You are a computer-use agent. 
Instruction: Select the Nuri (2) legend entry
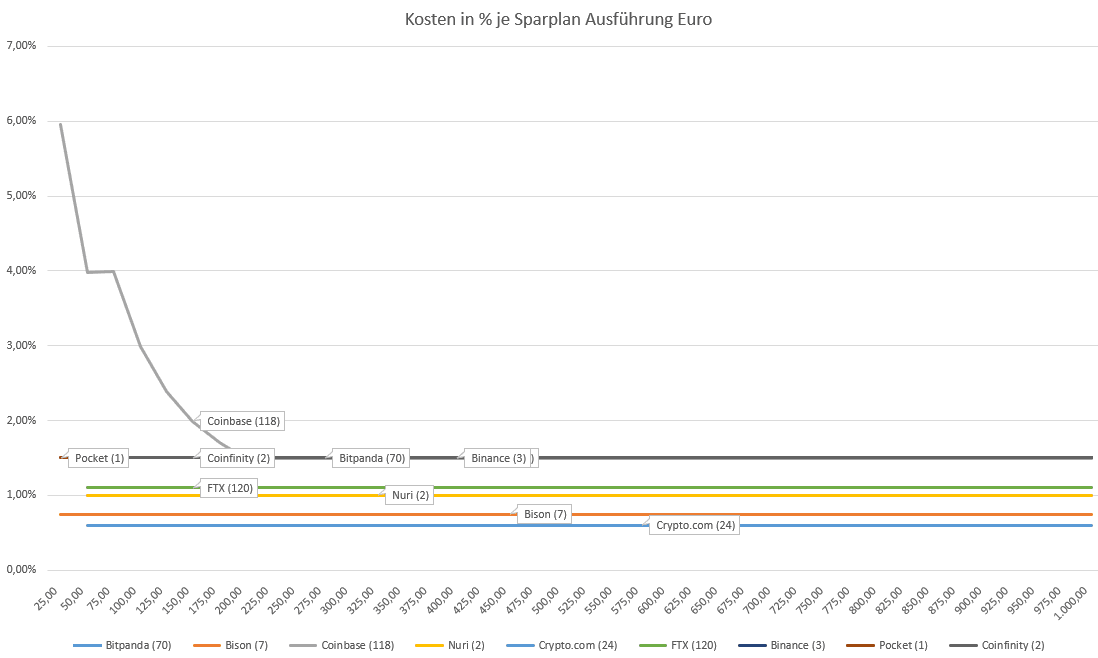point(450,645)
